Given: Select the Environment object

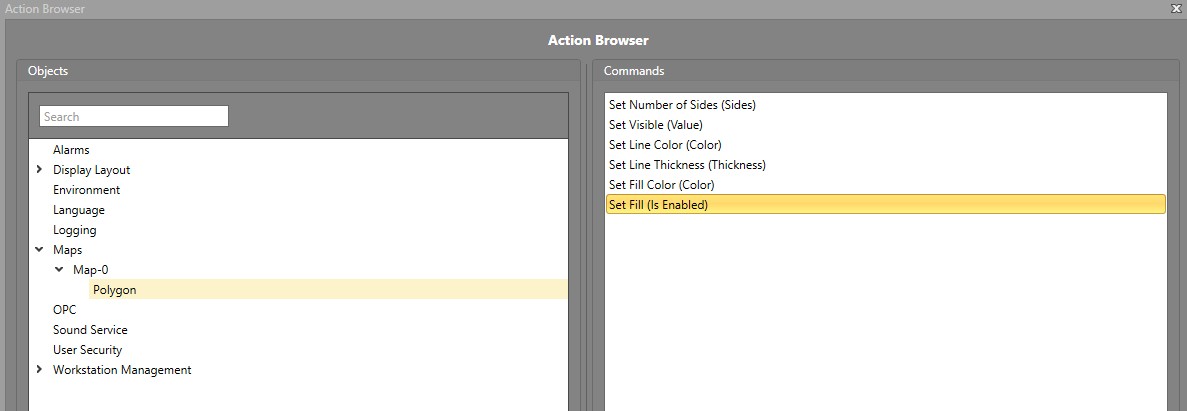Looking at the screenshot, I should 86,190.
